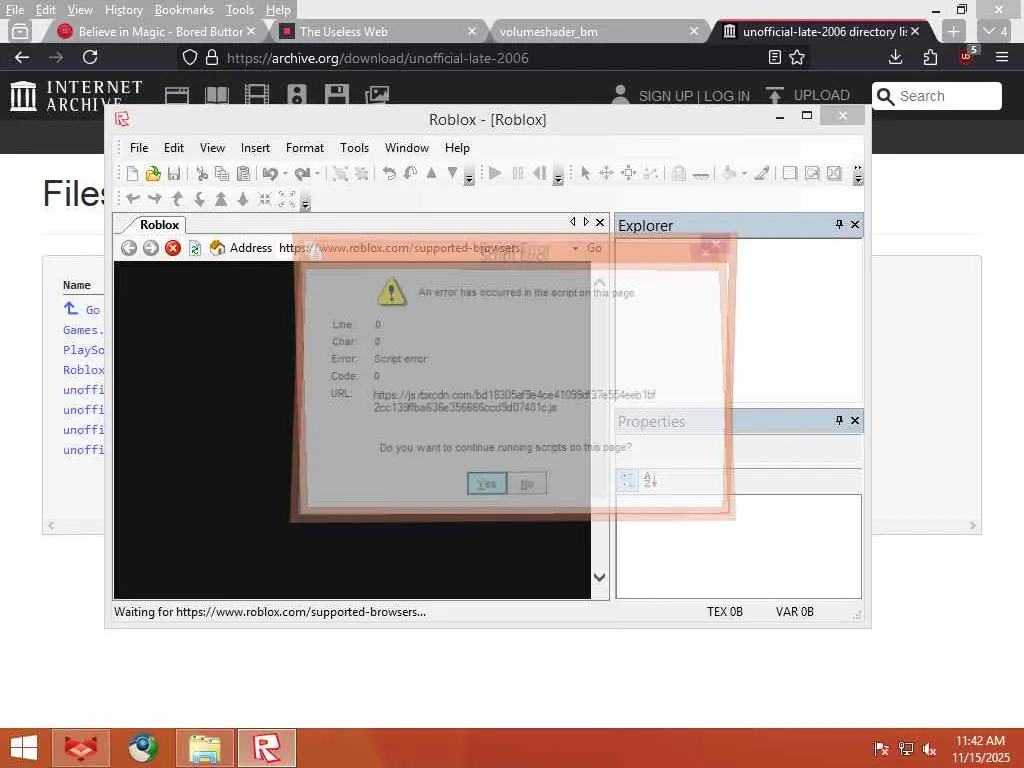Screen dimensions: 1024x768
Task: Bookmark this page with Firefox's star icon
Action: [797, 57]
